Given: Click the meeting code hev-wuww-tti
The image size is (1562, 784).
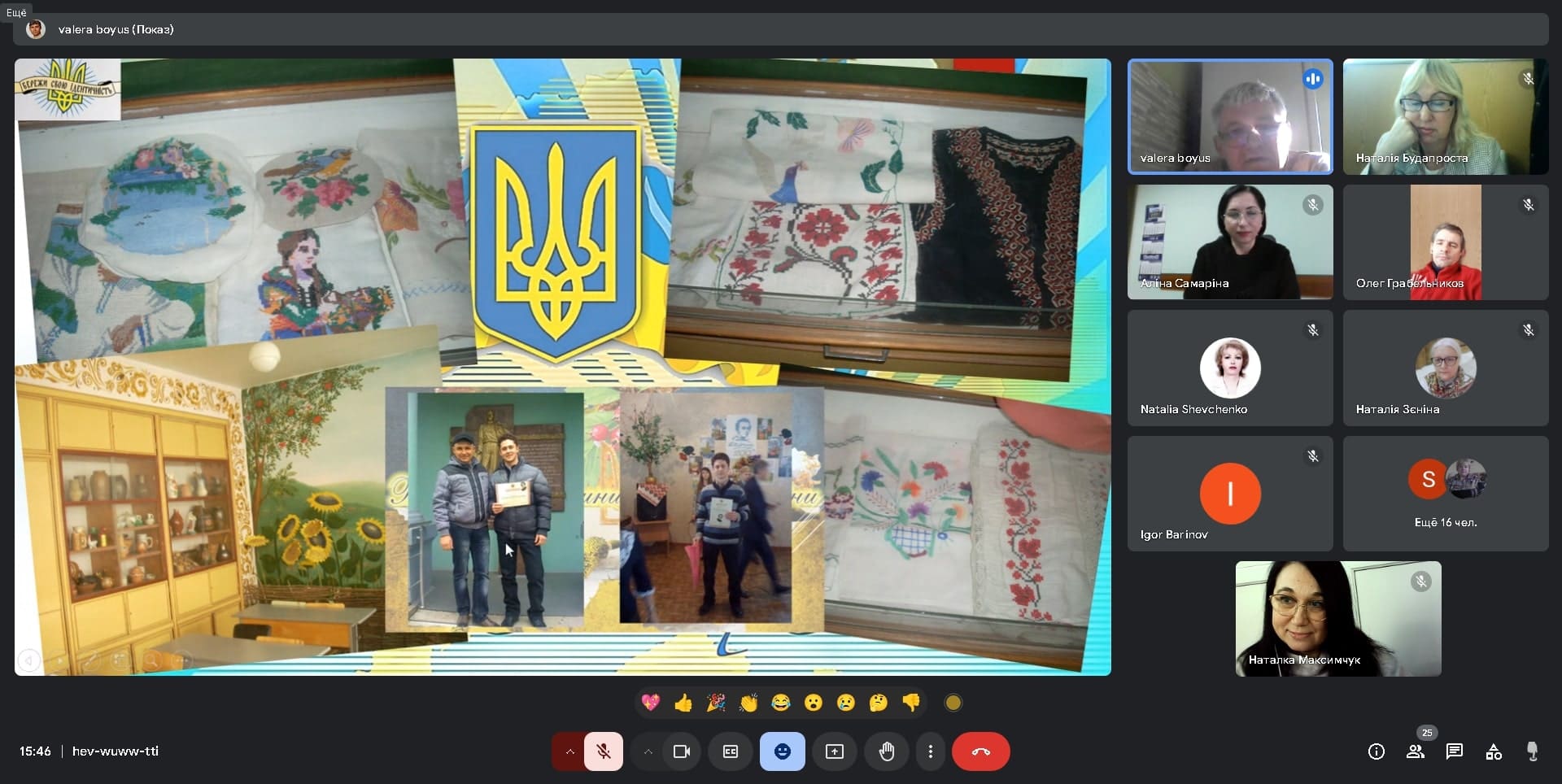Looking at the screenshot, I should pos(116,751).
